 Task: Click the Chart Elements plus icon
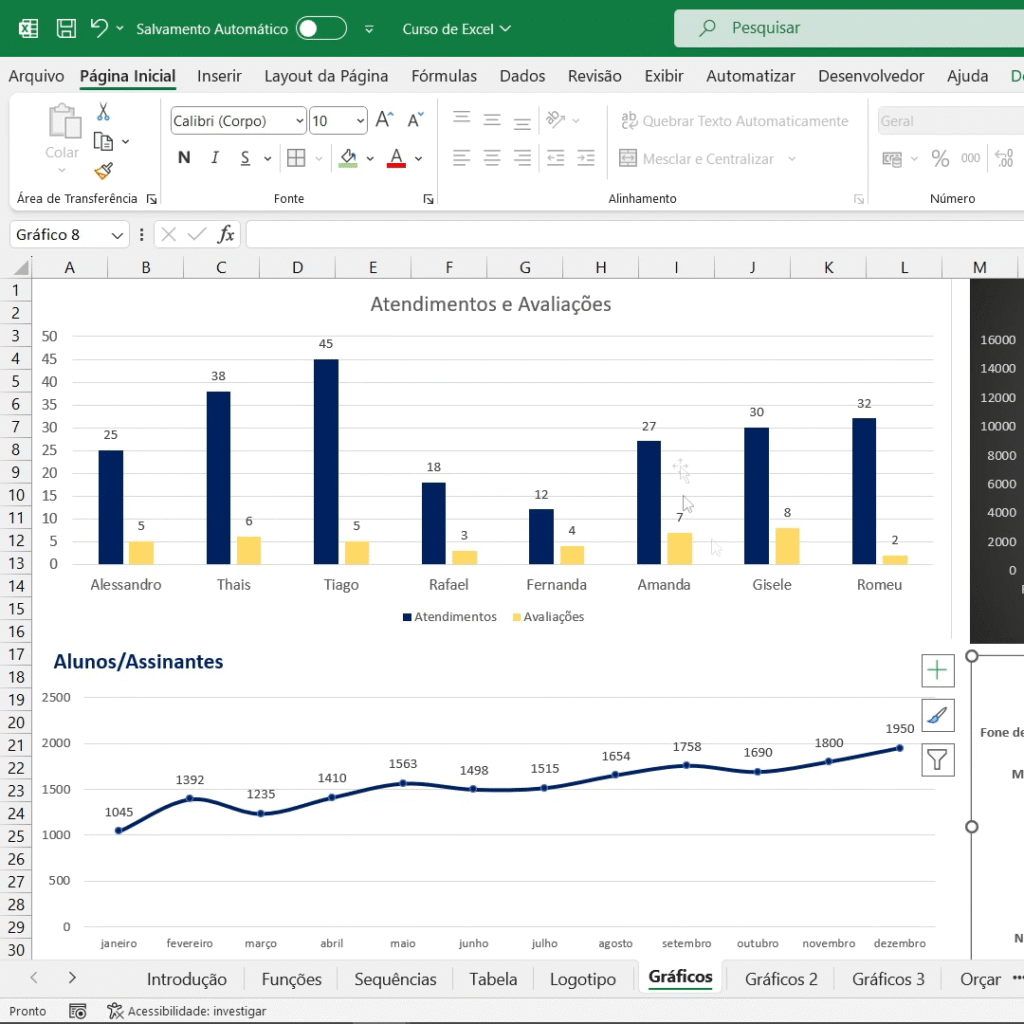[x=937, y=670]
